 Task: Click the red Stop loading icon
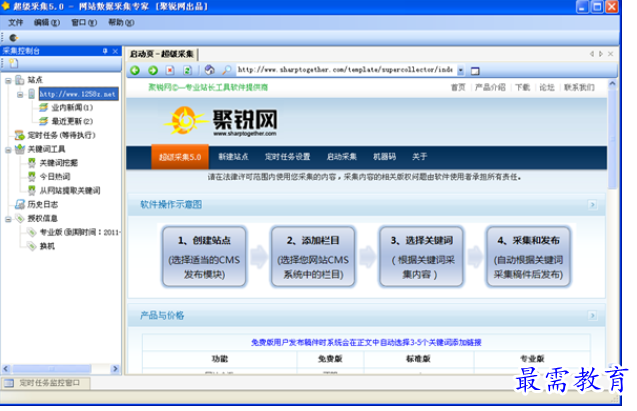[170, 71]
